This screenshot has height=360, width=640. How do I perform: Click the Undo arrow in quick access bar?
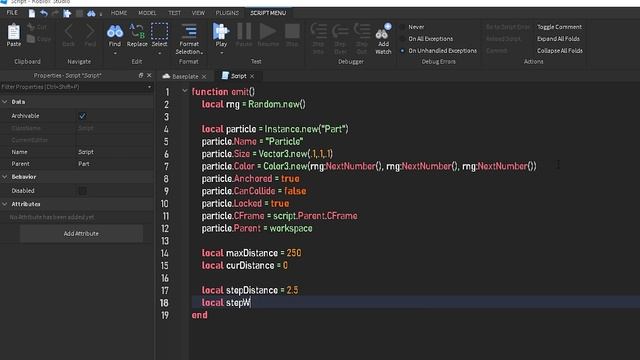point(44,13)
